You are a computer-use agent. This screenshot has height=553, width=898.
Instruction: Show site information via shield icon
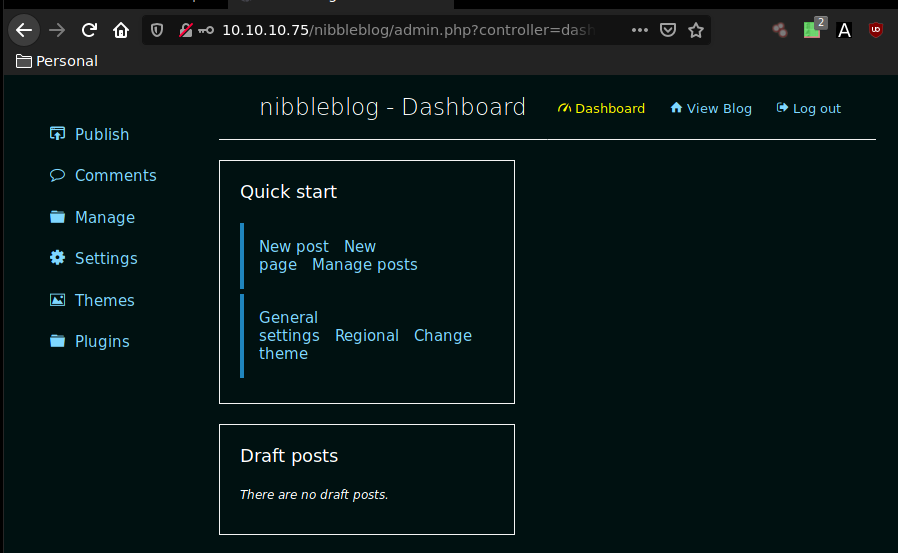tap(157, 30)
